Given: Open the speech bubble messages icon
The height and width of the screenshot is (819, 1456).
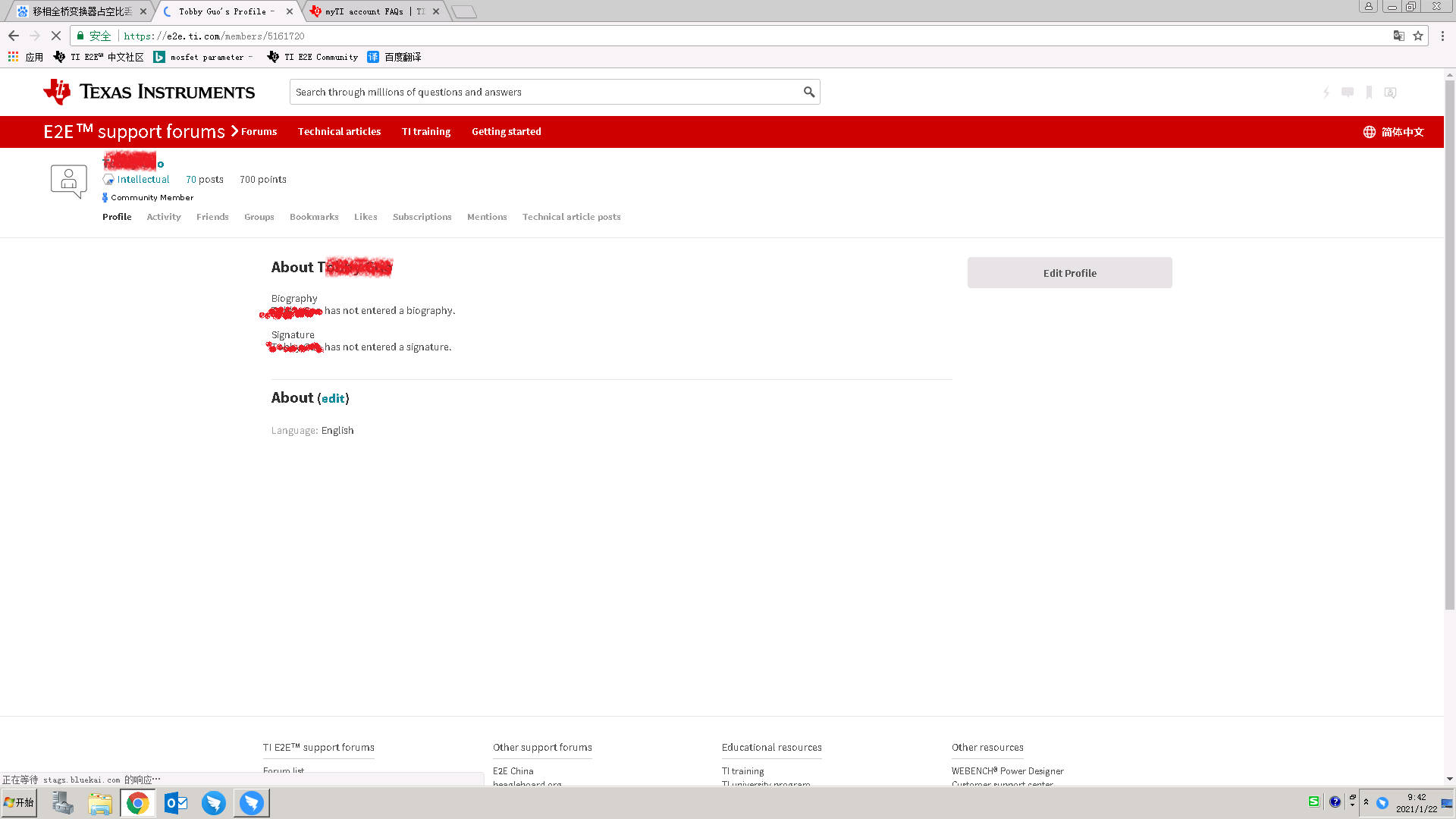Looking at the screenshot, I should click(1348, 93).
